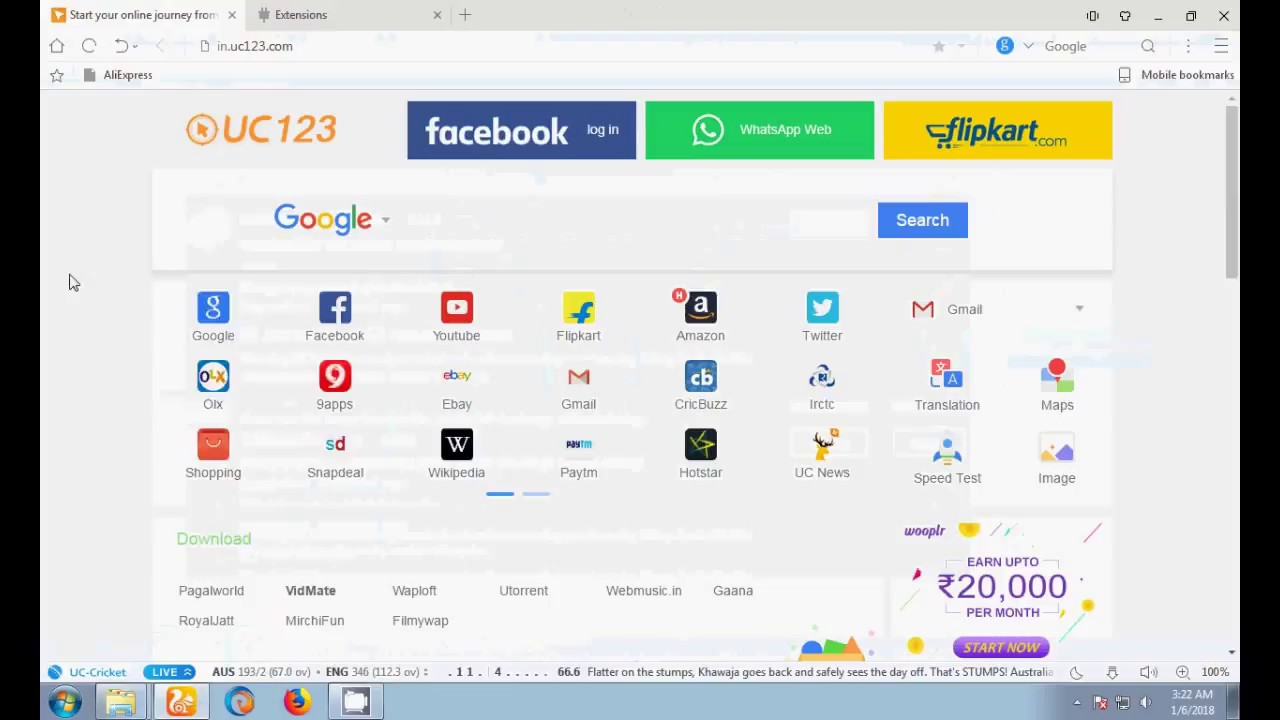Click the search magnifier icon in toolbar
Viewport: 1280px width, 720px height.
(x=1148, y=46)
